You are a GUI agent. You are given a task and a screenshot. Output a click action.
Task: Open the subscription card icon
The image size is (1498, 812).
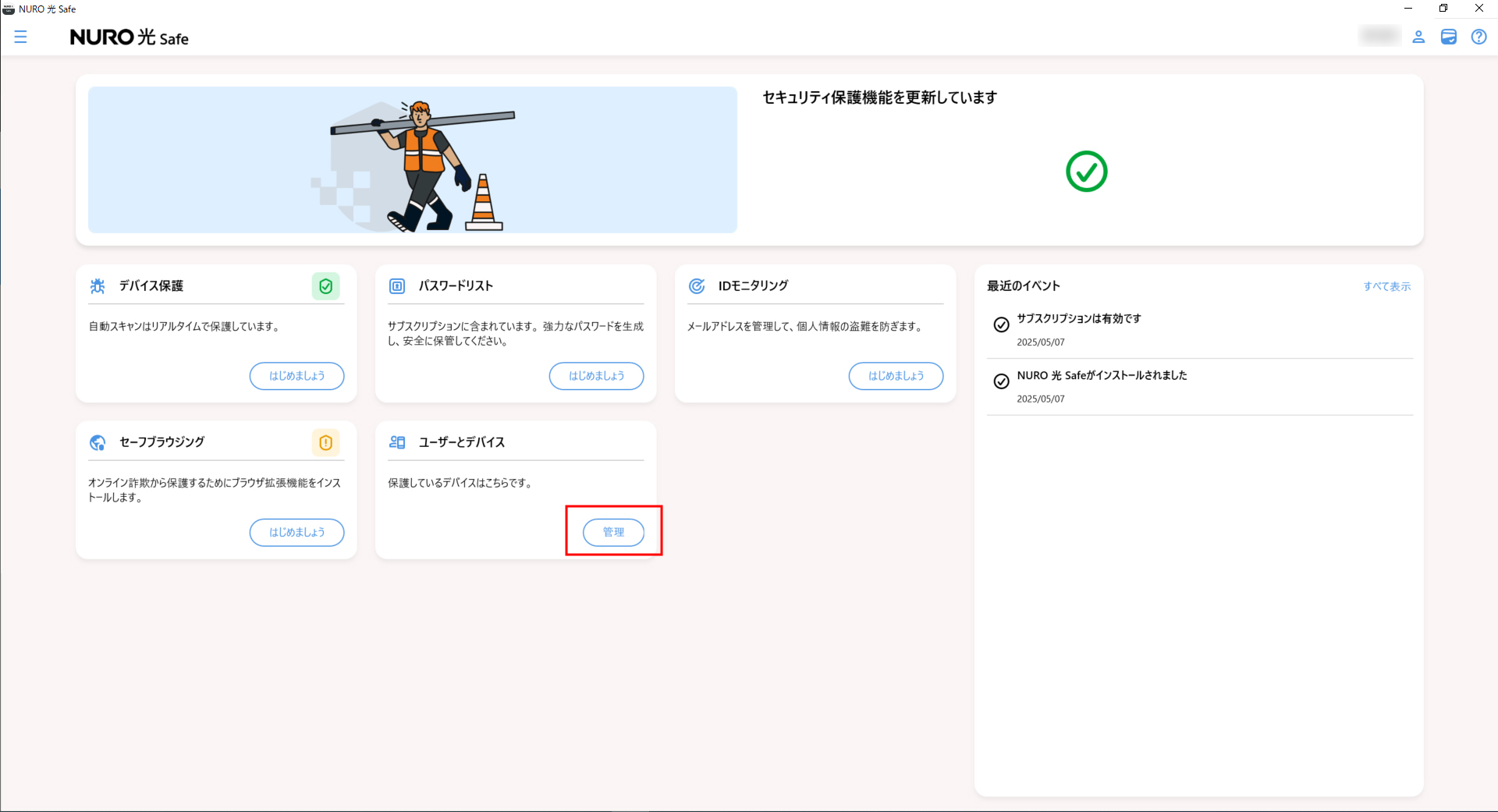tap(1449, 37)
